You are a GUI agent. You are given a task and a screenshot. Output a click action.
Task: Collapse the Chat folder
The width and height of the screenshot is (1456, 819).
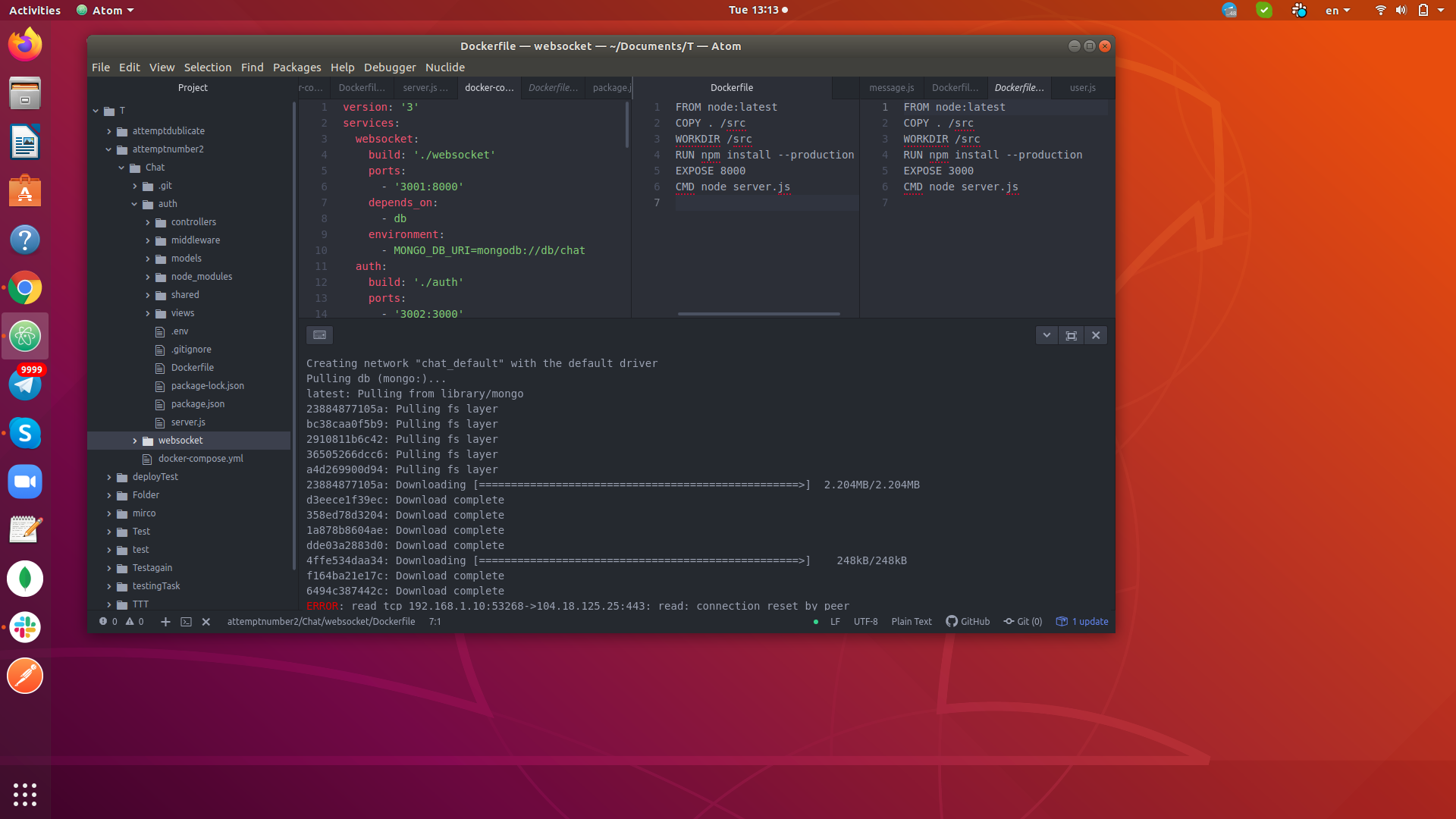point(121,168)
